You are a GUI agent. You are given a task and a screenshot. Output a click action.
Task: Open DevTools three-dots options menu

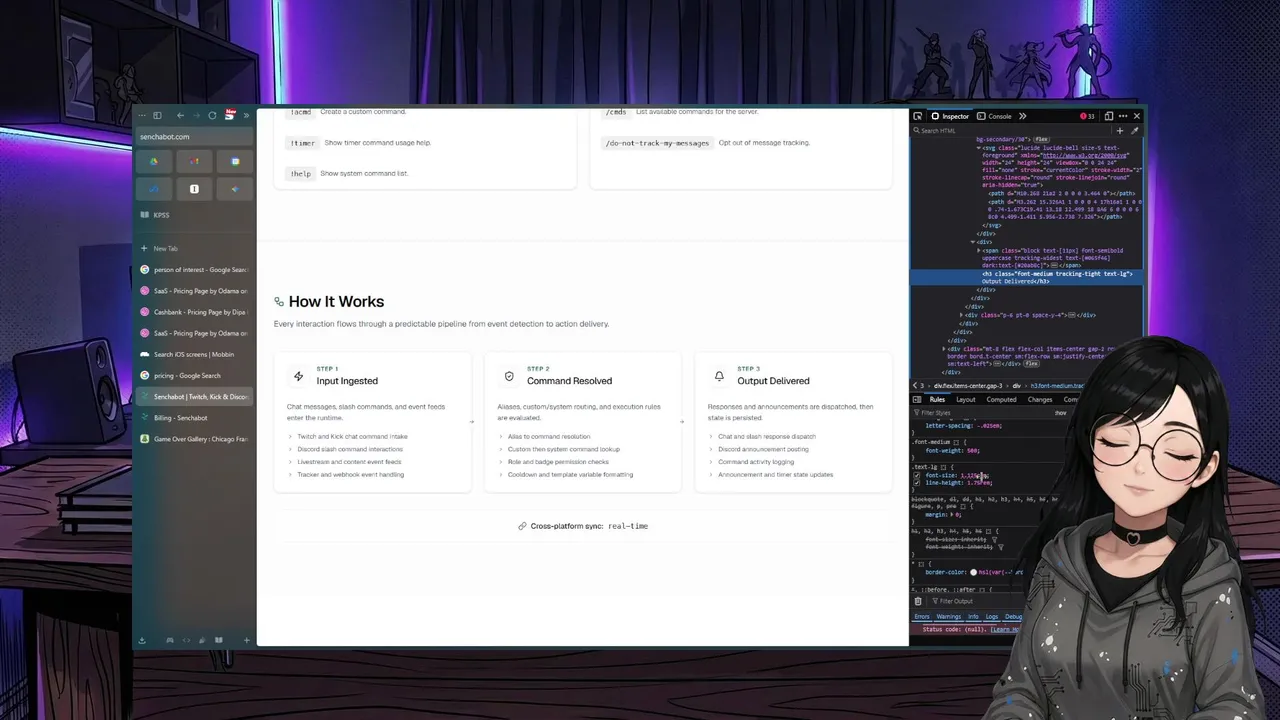click(1123, 116)
